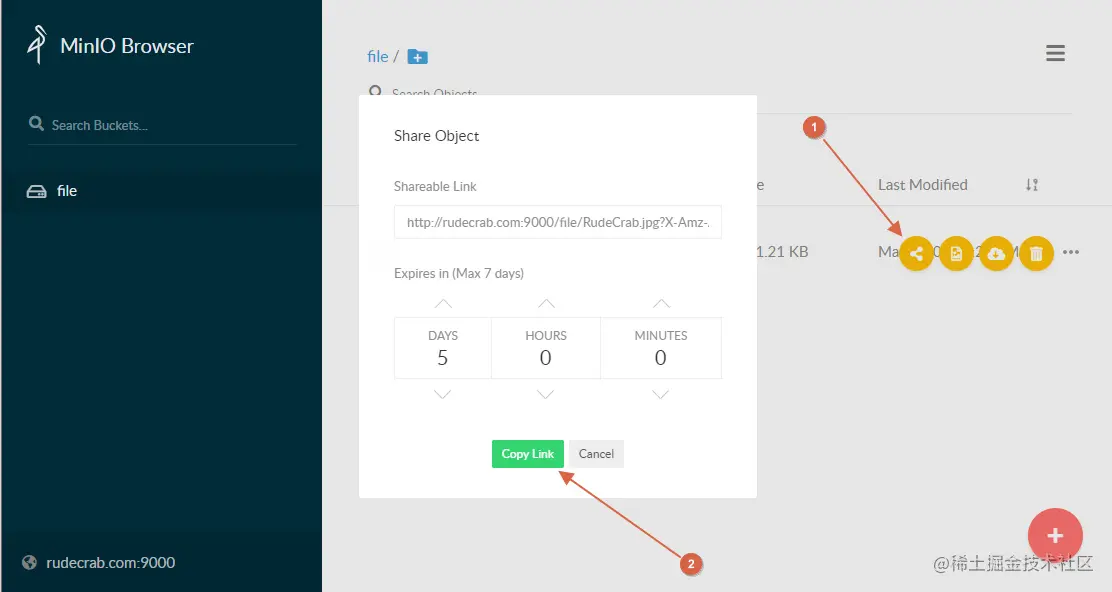
Task: Click the Last Modified sort icon
Action: coord(1032,185)
